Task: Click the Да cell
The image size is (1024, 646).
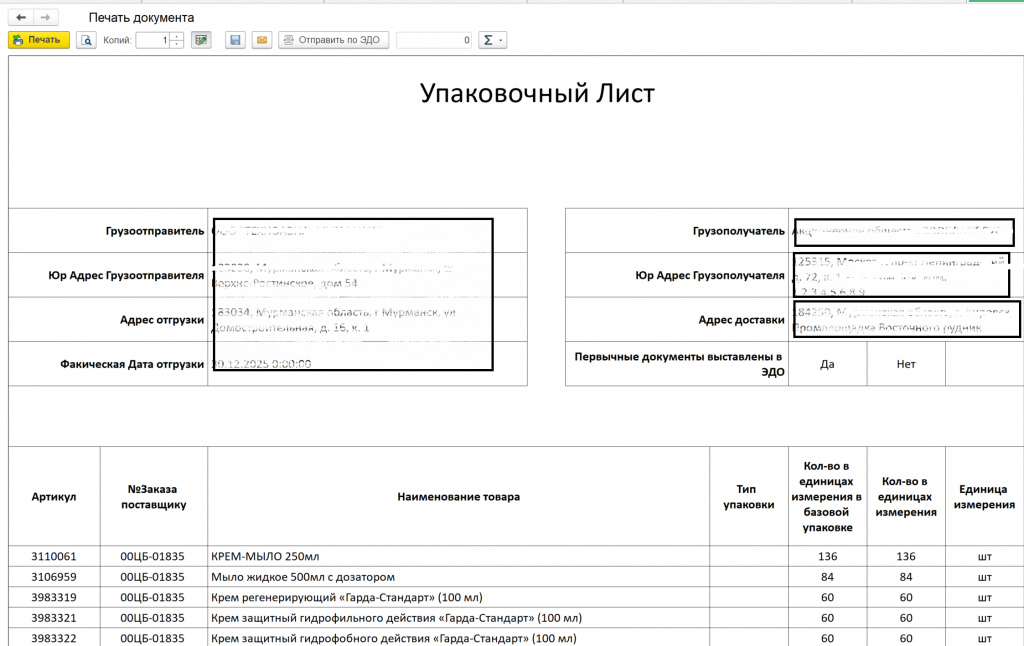Action: click(x=827, y=364)
